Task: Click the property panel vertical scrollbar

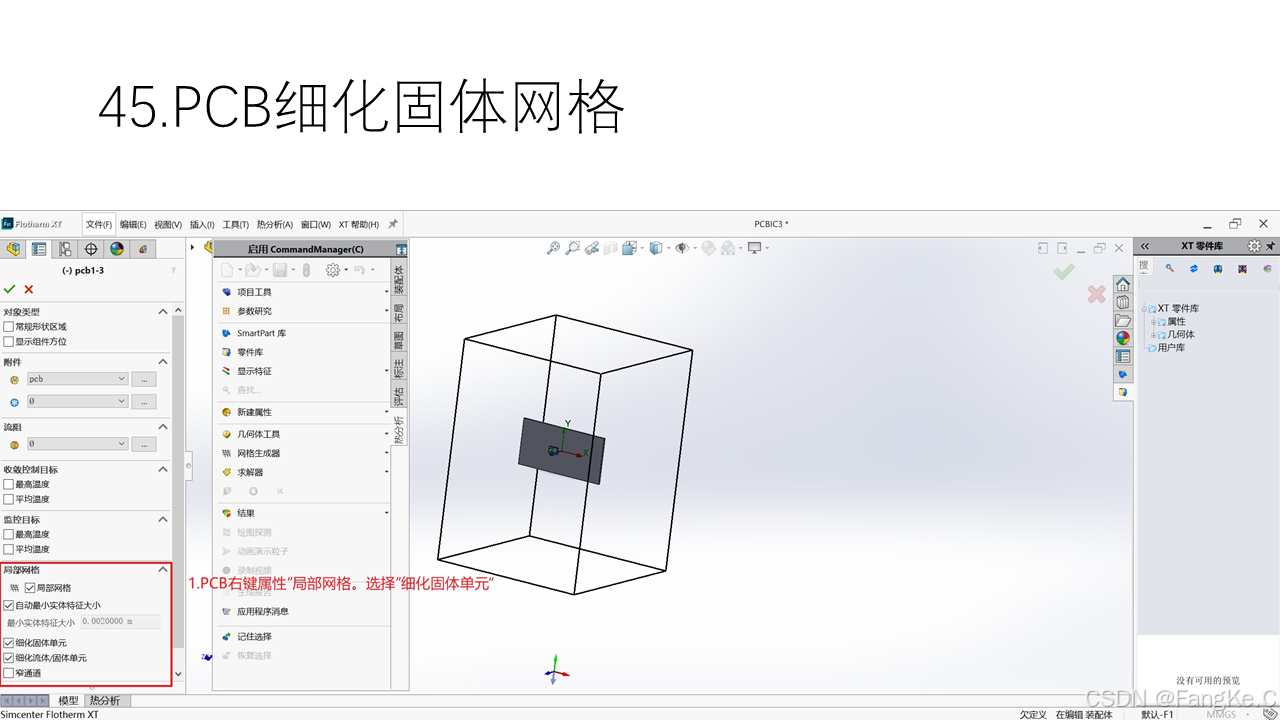Action: (179, 480)
